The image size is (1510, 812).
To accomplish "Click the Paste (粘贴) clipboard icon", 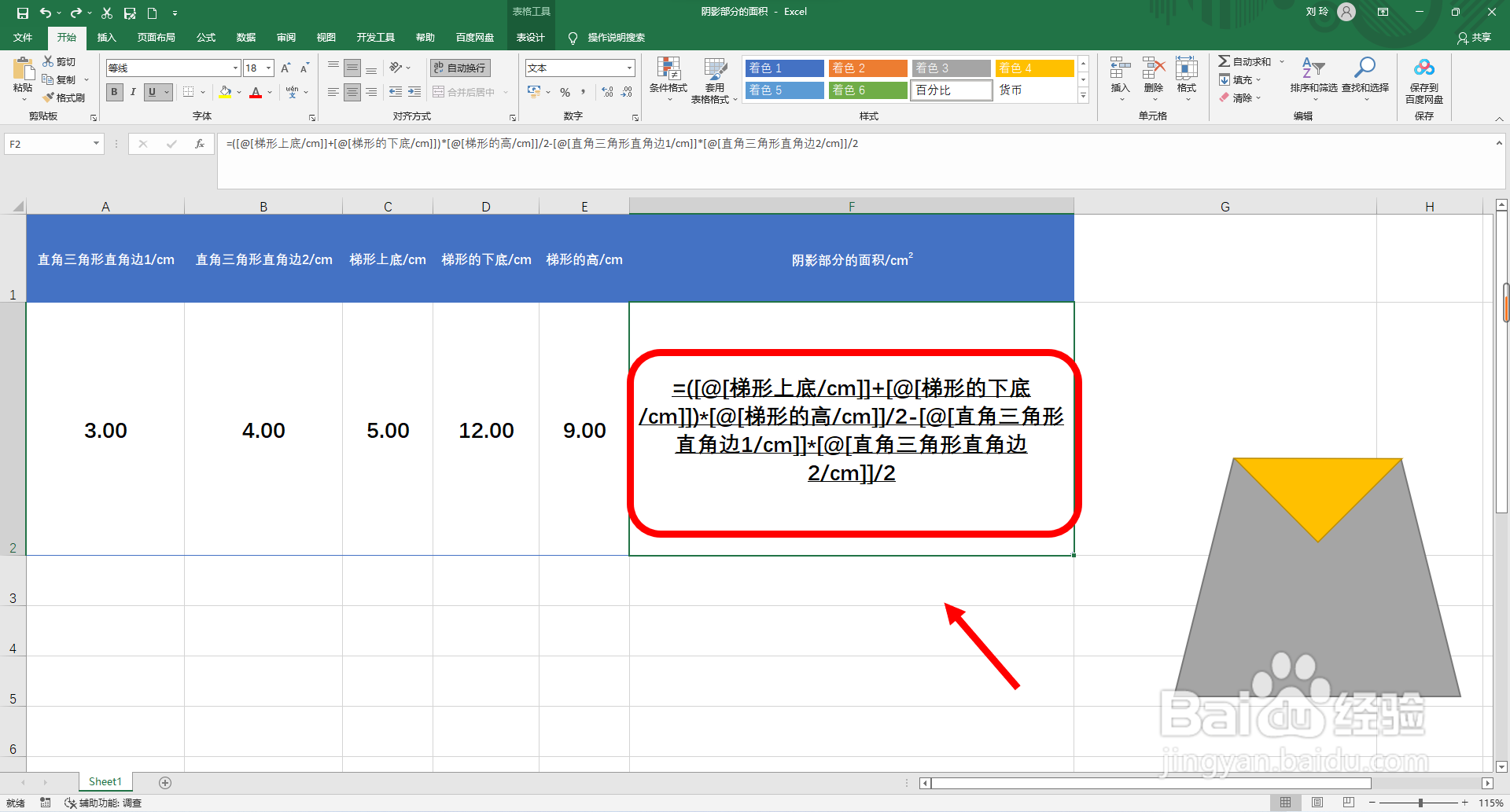I will (x=23, y=69).
